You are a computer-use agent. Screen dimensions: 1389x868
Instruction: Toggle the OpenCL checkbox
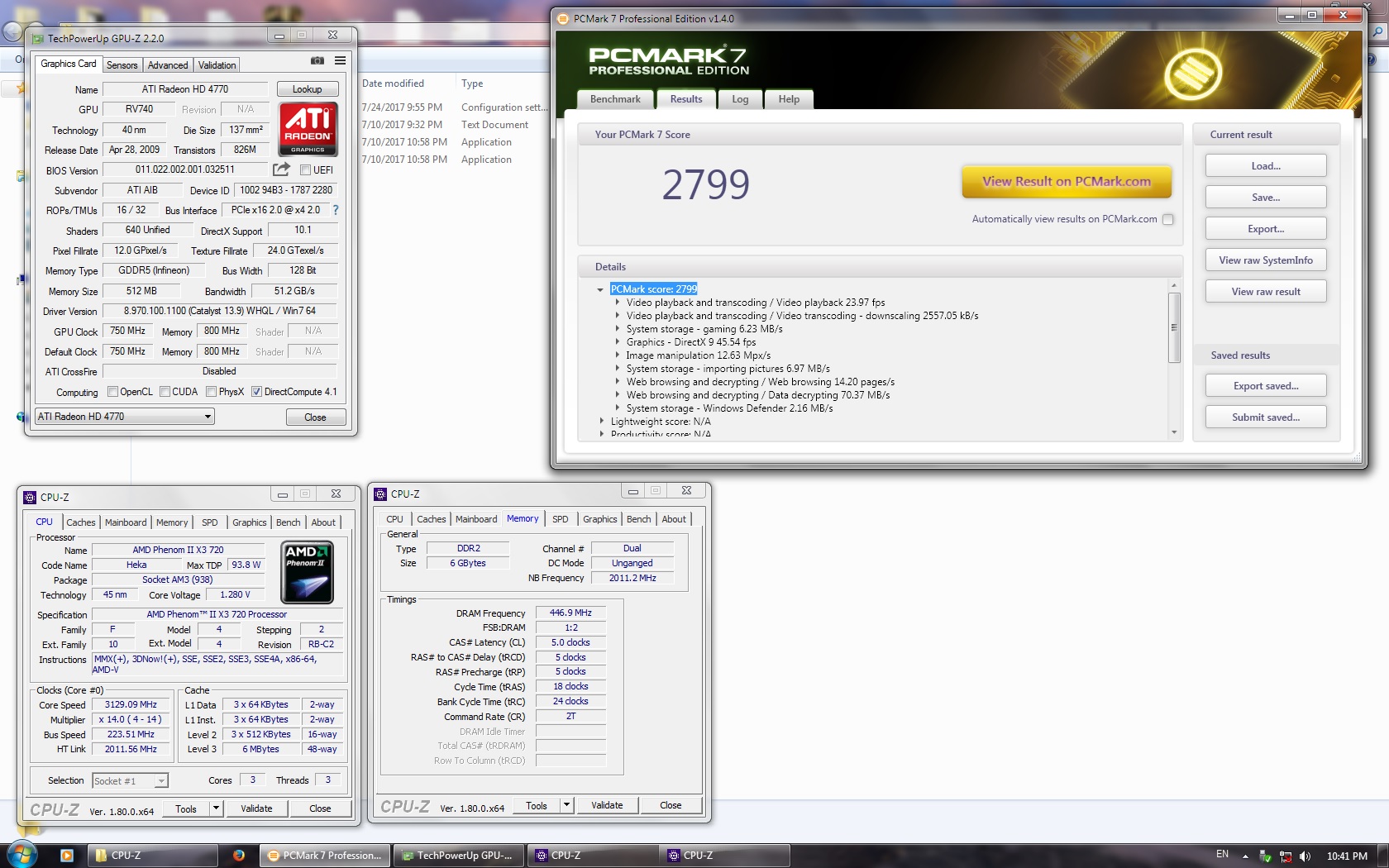coord(112,392)
